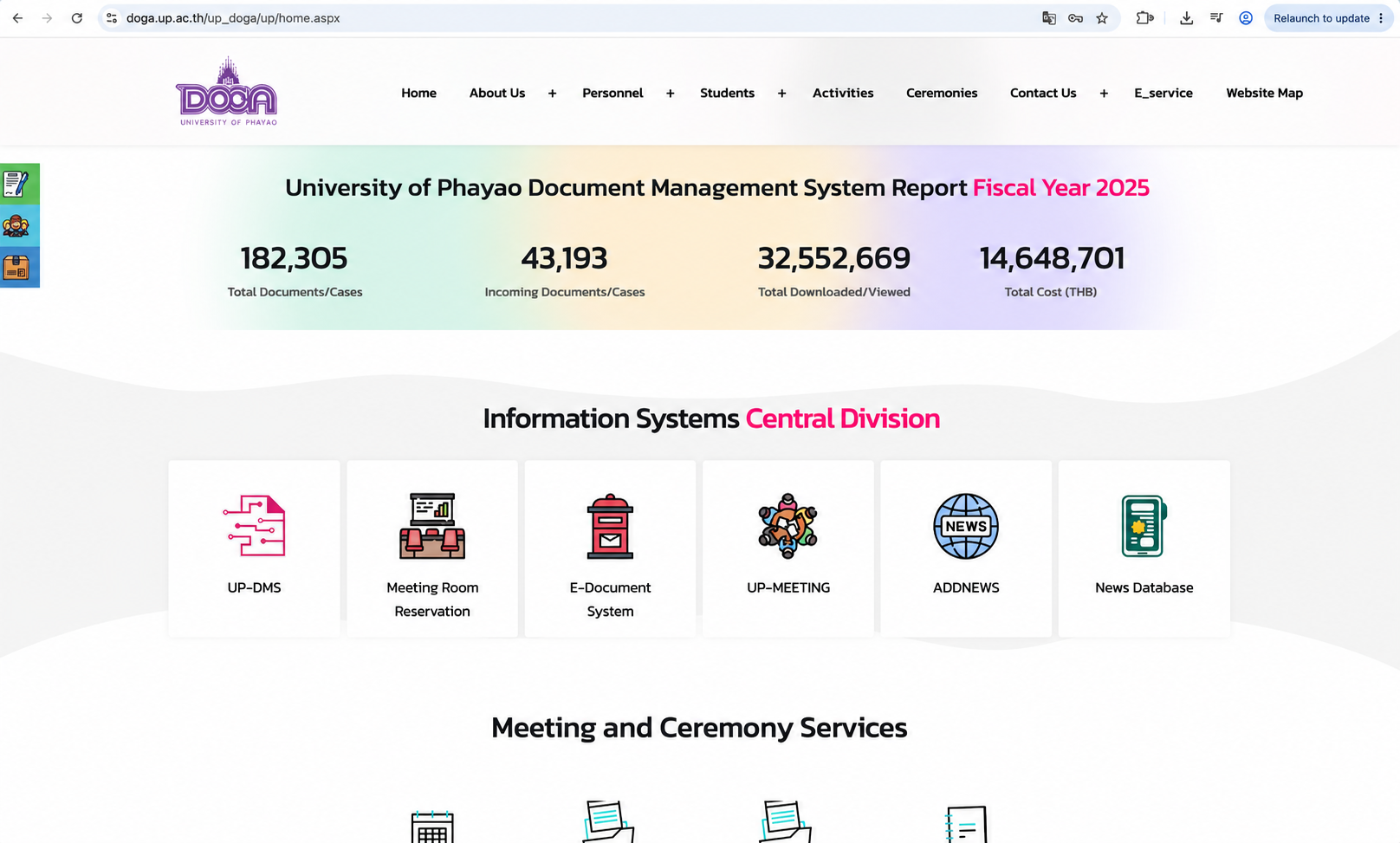Screen dimensions: 1400x843
Task: Click the UP-DMS card label
Action: tap(254, 587)
